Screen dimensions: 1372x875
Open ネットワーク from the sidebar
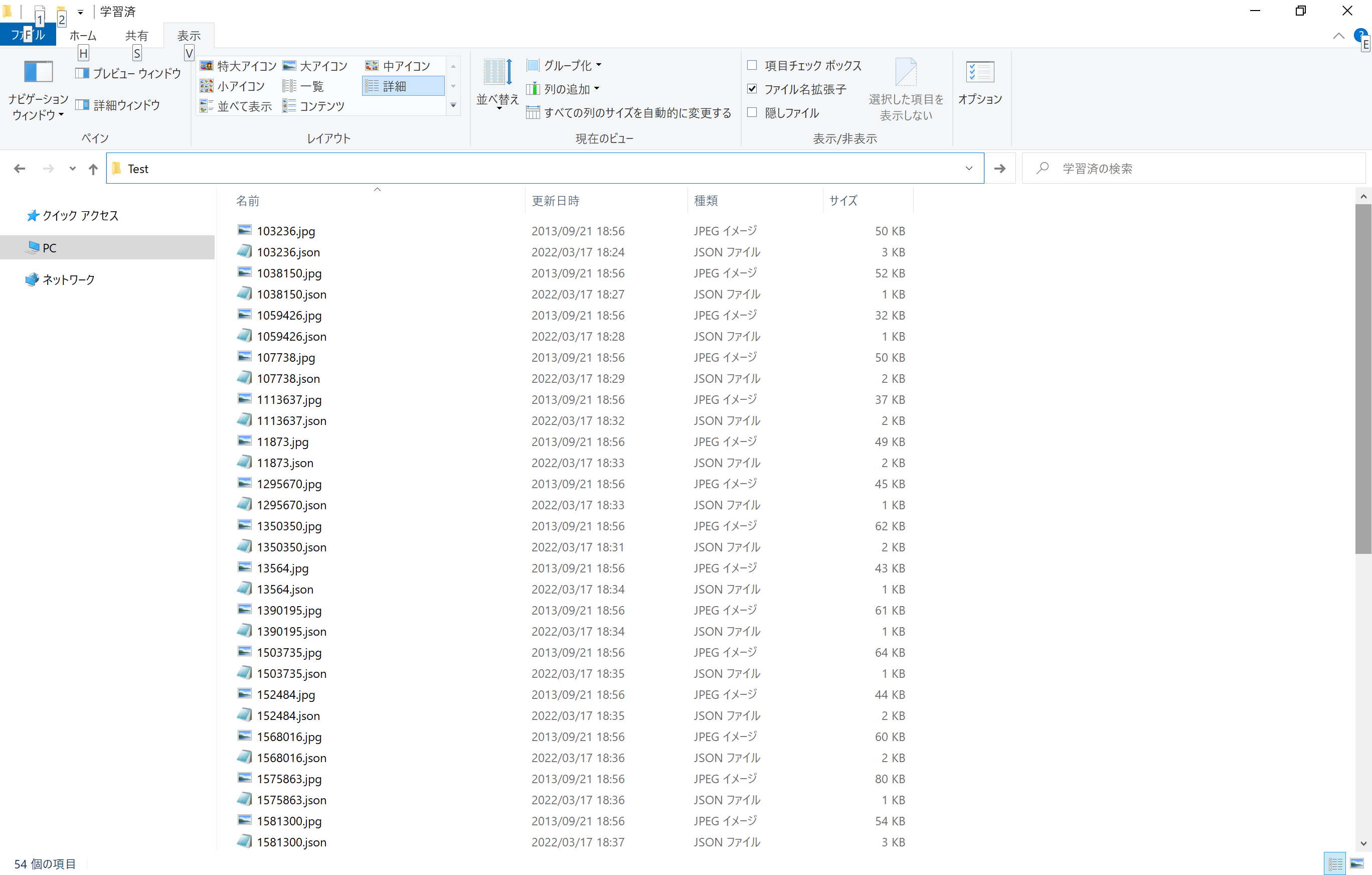click(x=68, y=279)
